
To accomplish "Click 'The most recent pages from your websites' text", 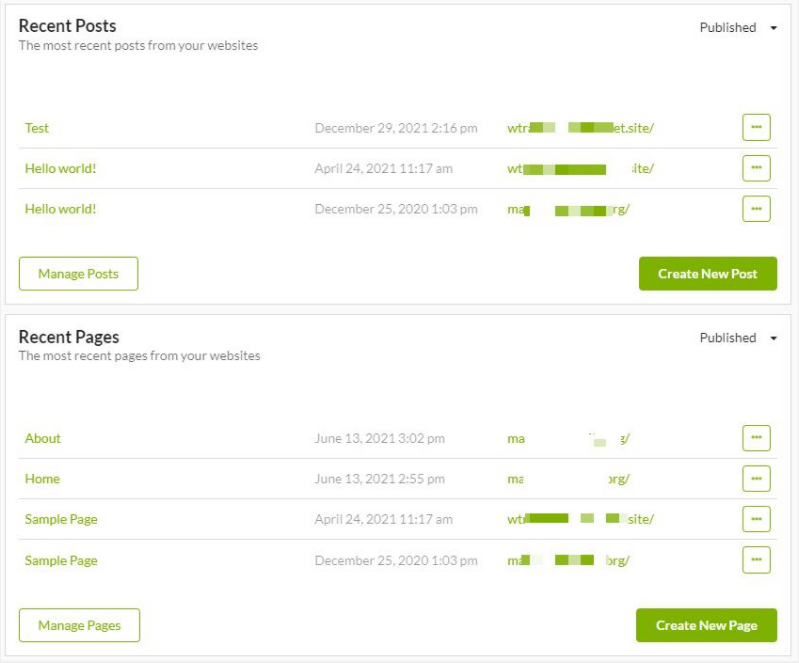I will (x=140, y=356).
